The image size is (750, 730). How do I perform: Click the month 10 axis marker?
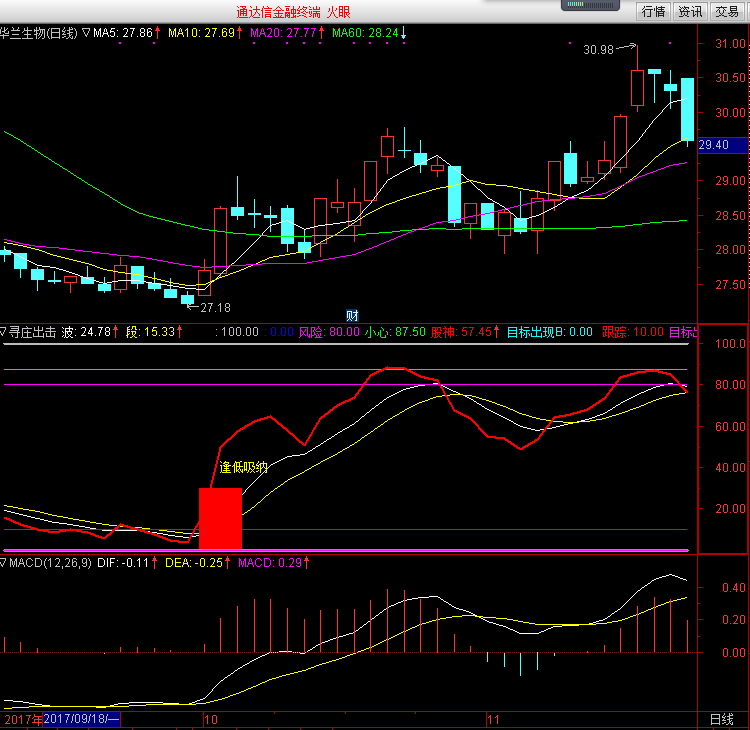click(211, 719)
